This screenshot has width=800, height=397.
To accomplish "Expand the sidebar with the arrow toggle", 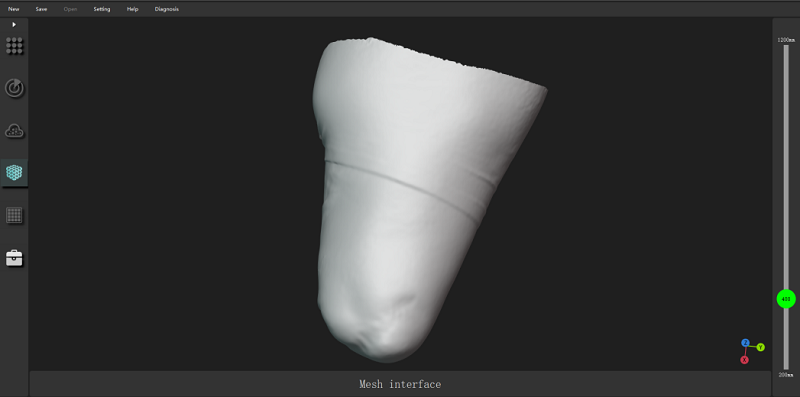I will 14,24.
